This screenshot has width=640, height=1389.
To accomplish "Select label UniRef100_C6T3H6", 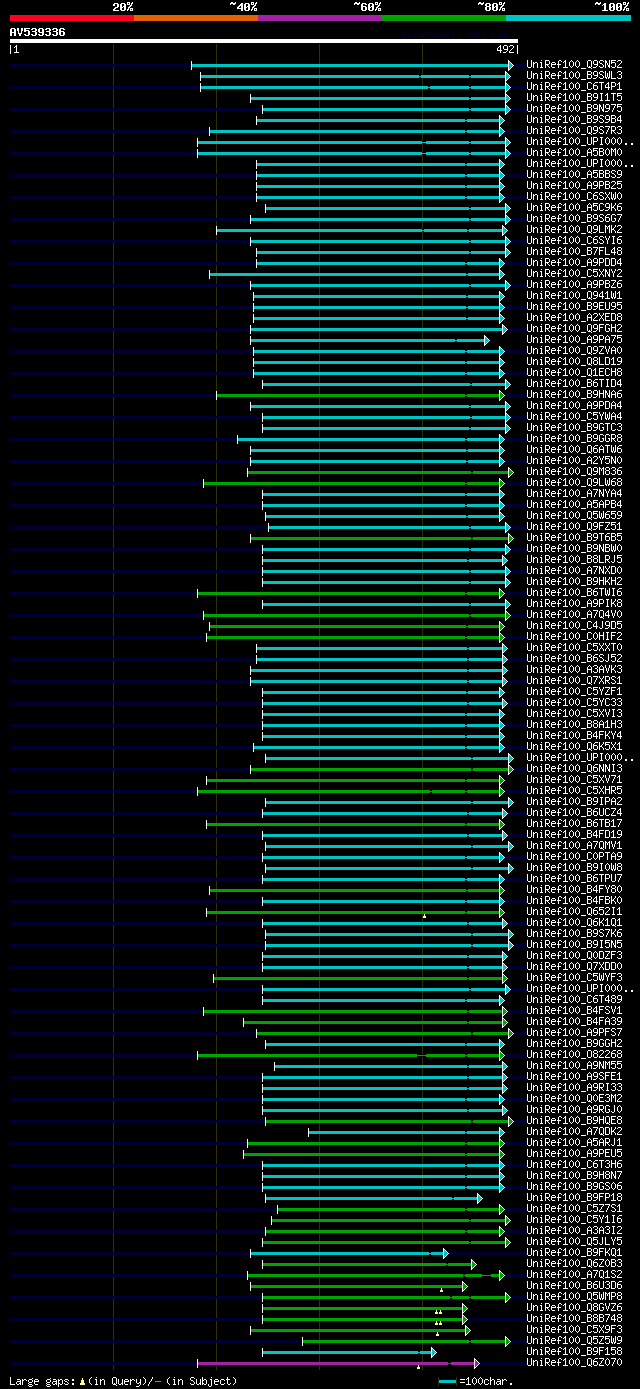I will coord(574,1164).
